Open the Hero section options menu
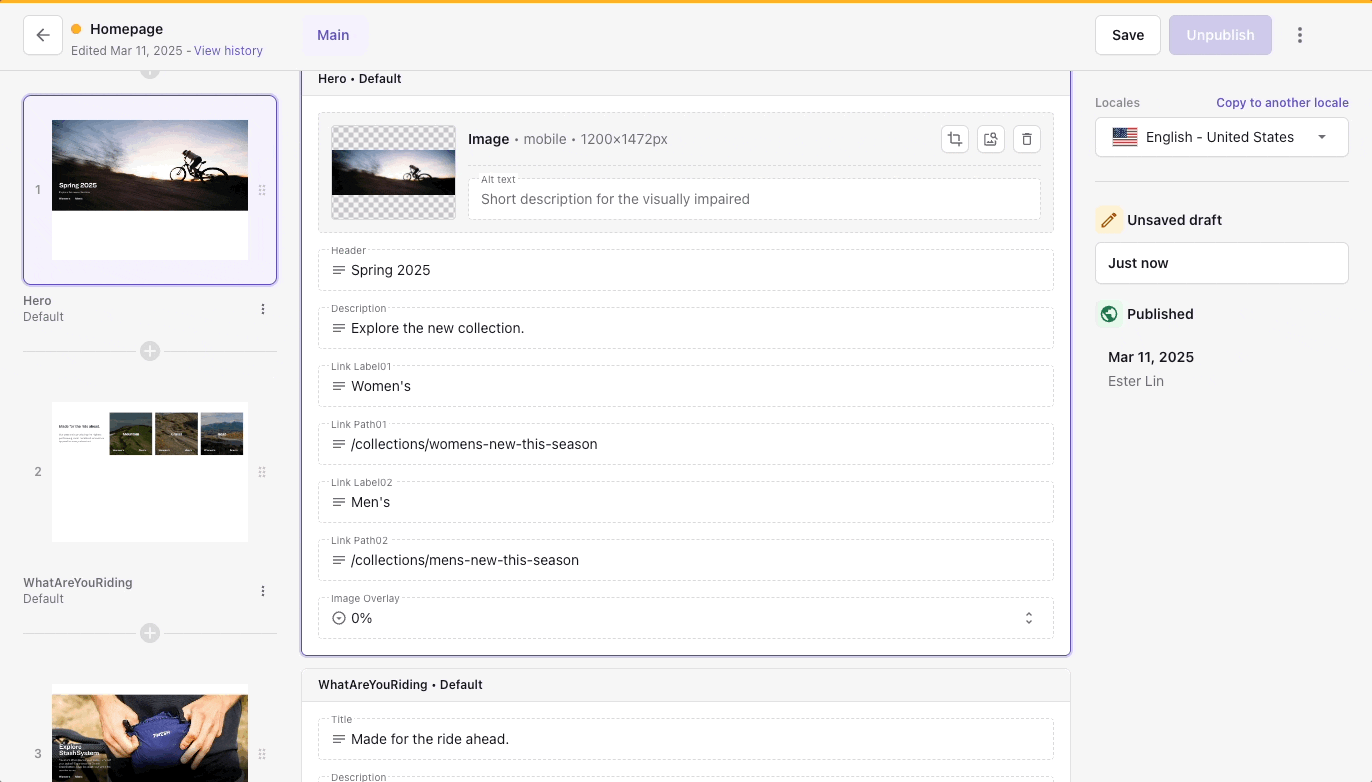The image size is (1372, 782). (263, 309)
